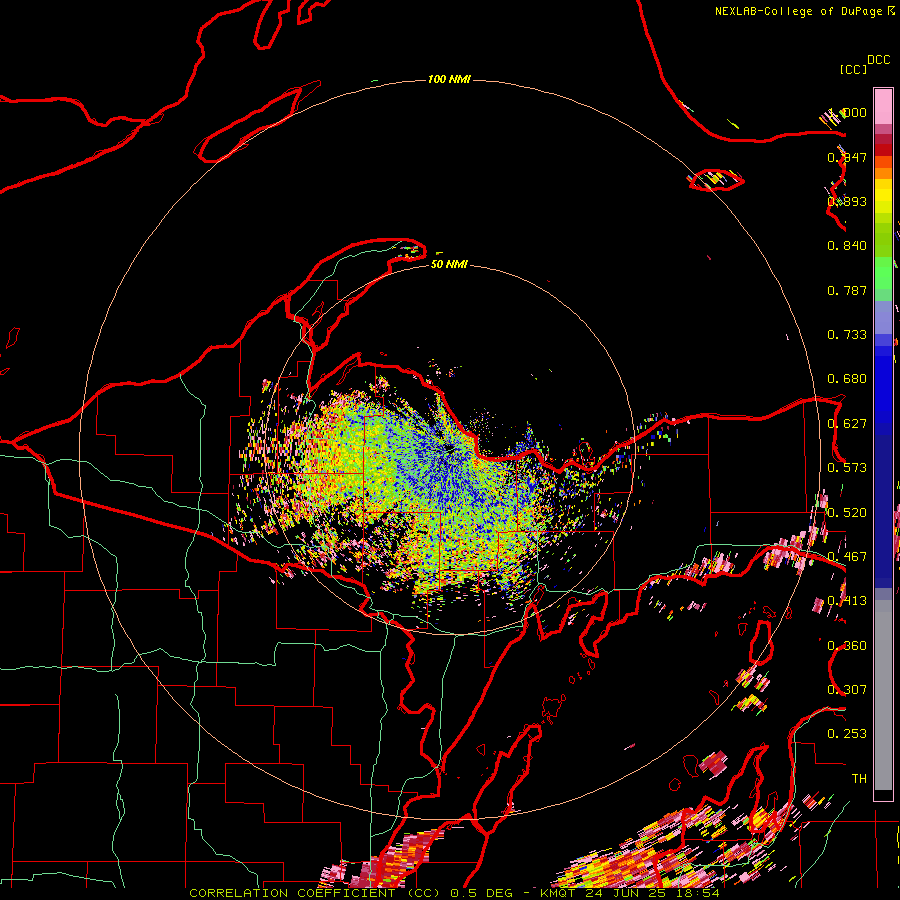Click the 100 NMI range ring label
The height and width of the screenshot is (900, 900).
(x=449, y=79)
